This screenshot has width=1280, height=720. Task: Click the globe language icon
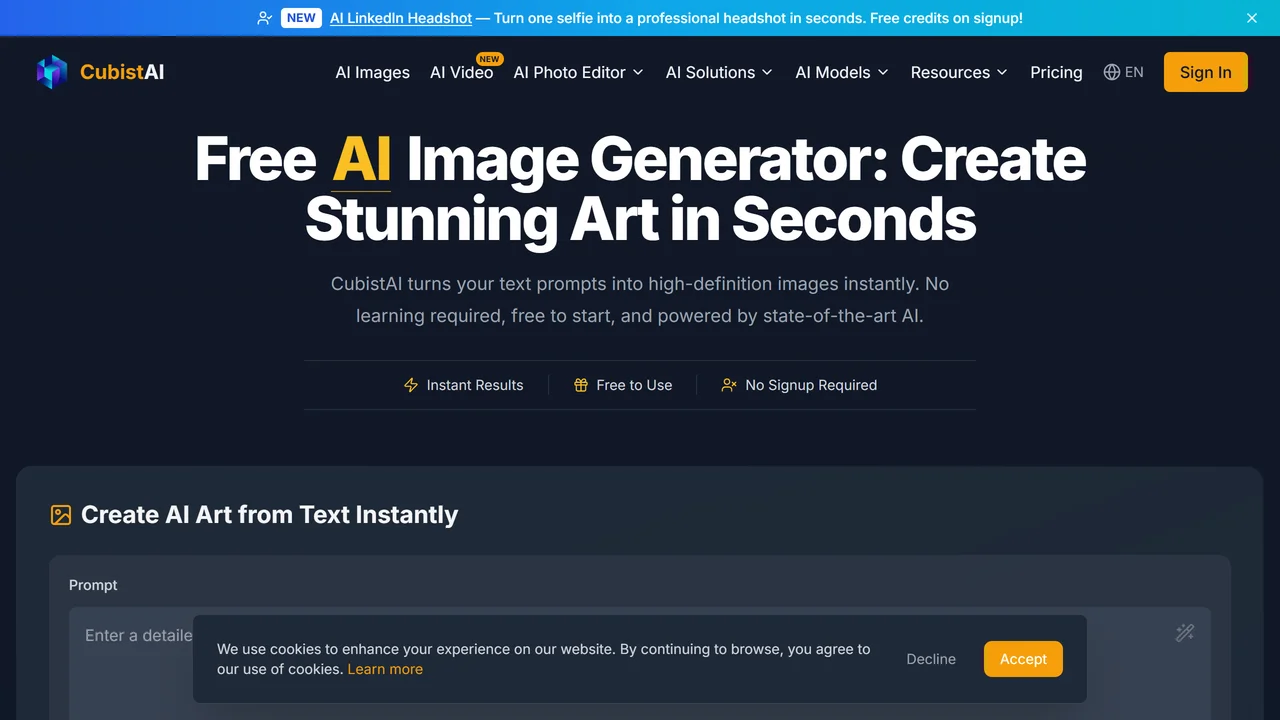[x=1112, y=72]
